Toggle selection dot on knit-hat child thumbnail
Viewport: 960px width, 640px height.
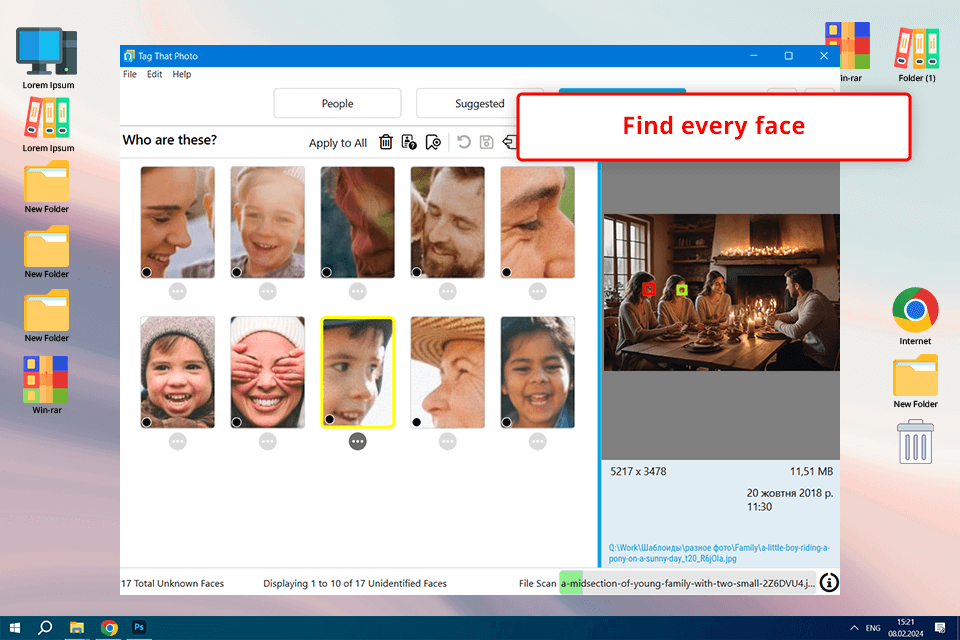click(147, 422)
